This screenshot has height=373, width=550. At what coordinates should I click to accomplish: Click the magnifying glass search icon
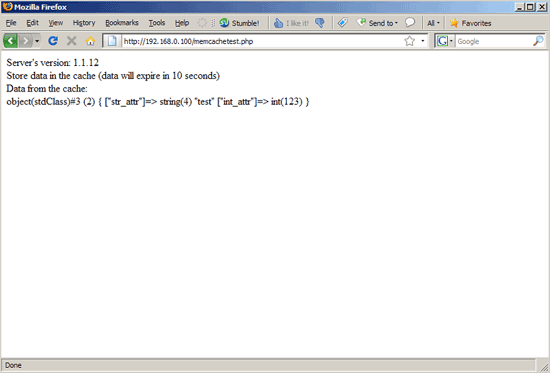tap(538, 41)
